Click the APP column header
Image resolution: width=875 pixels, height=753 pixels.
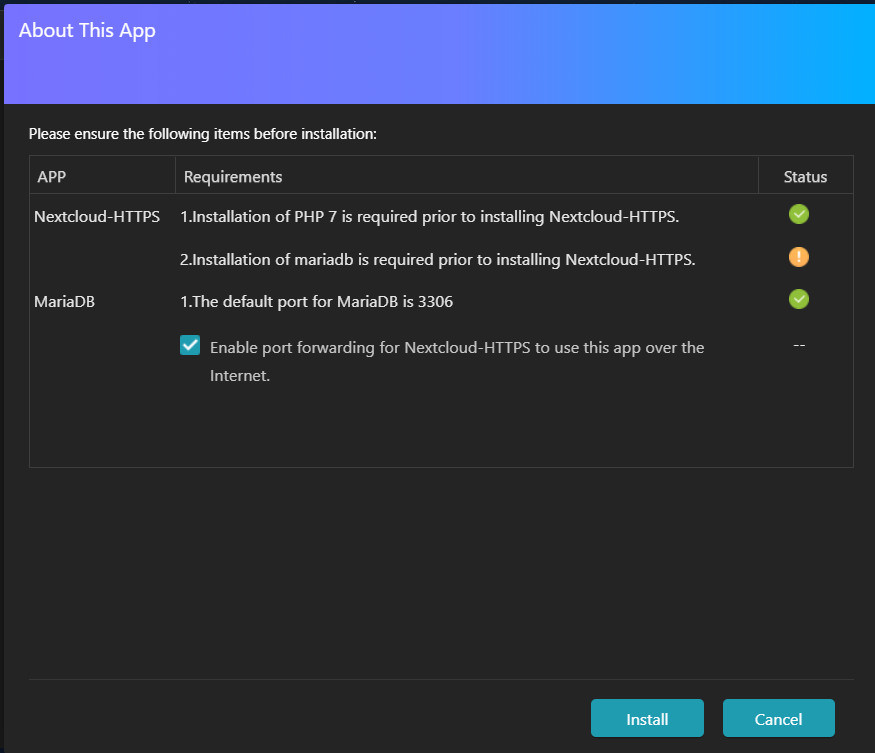52,177
